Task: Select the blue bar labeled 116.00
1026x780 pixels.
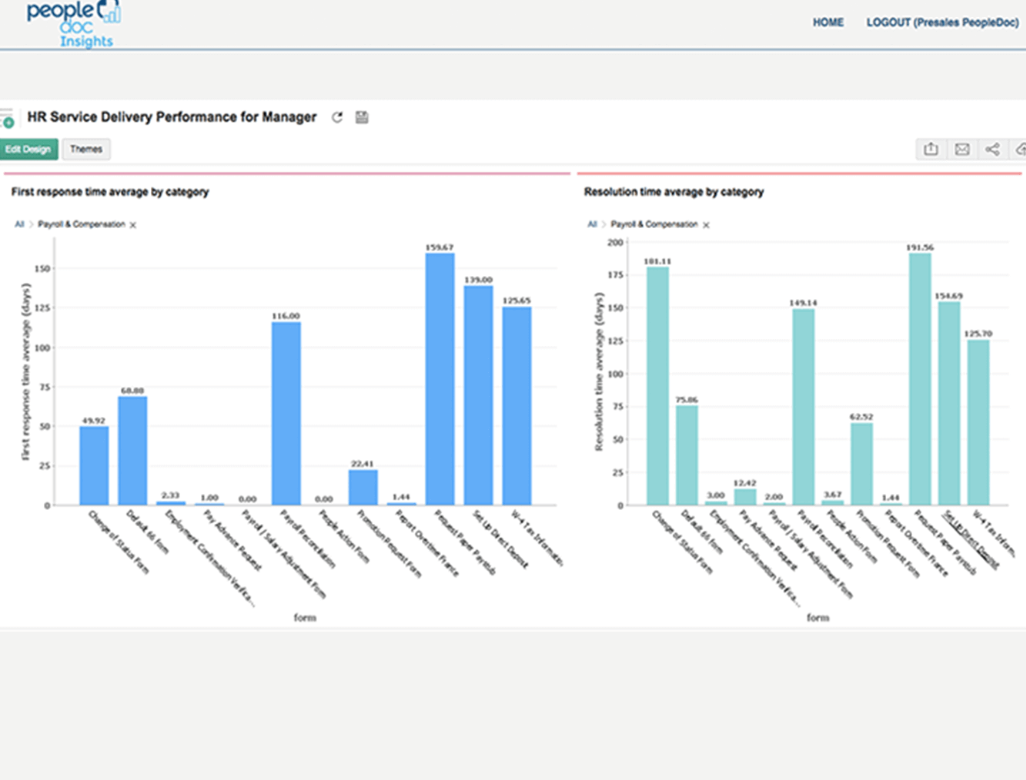Action: [x=286, y=414]
